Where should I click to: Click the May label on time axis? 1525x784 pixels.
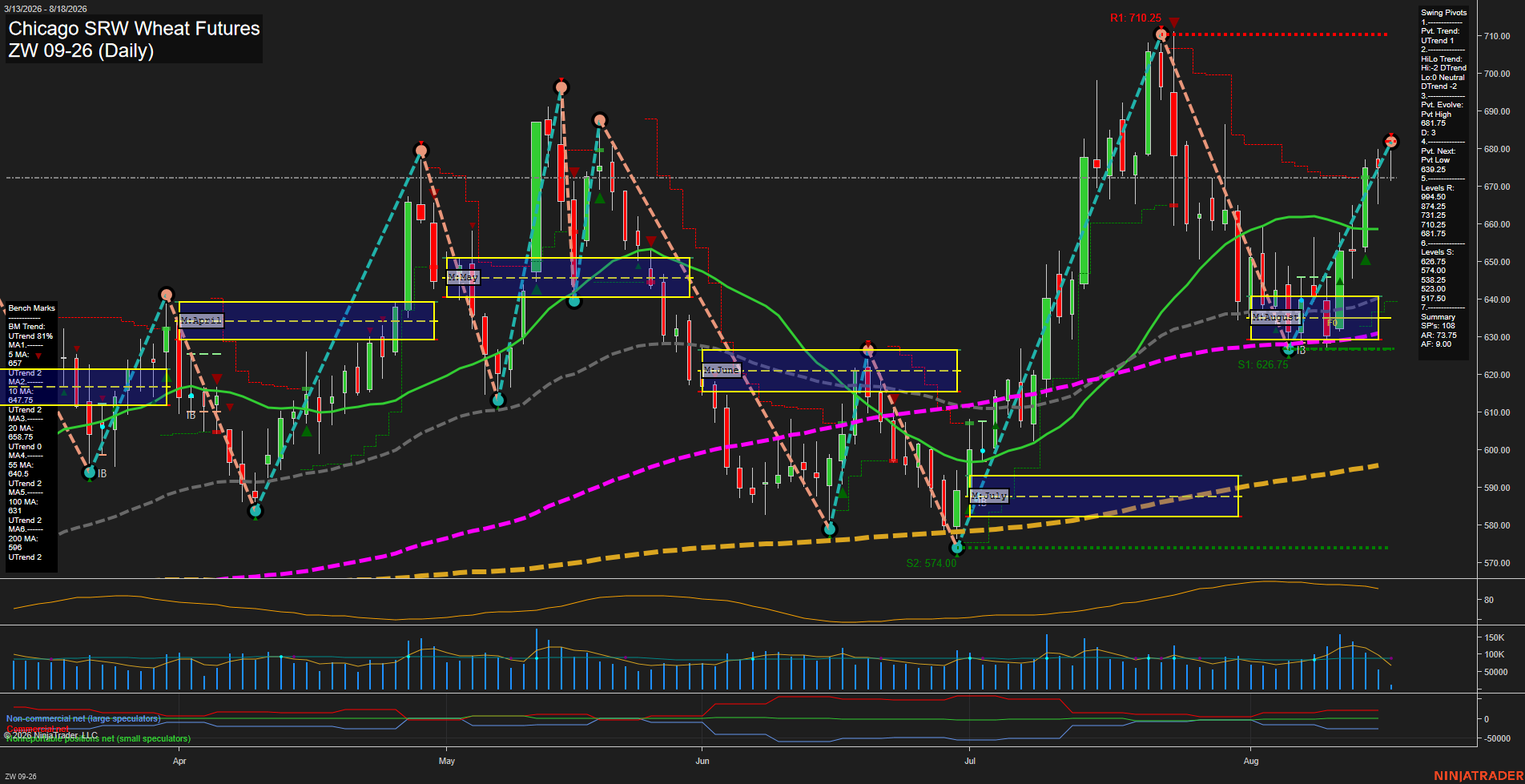coord(447,761)
